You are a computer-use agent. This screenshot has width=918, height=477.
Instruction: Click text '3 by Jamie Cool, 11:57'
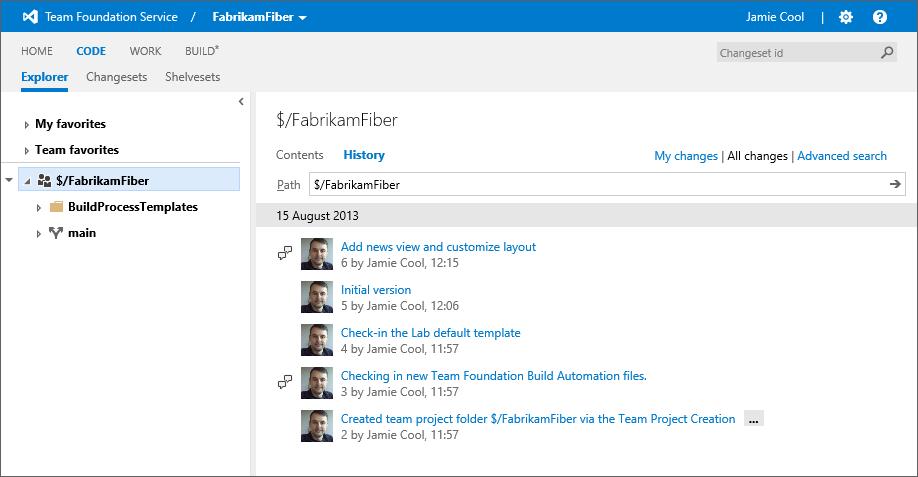pos(400,392)
